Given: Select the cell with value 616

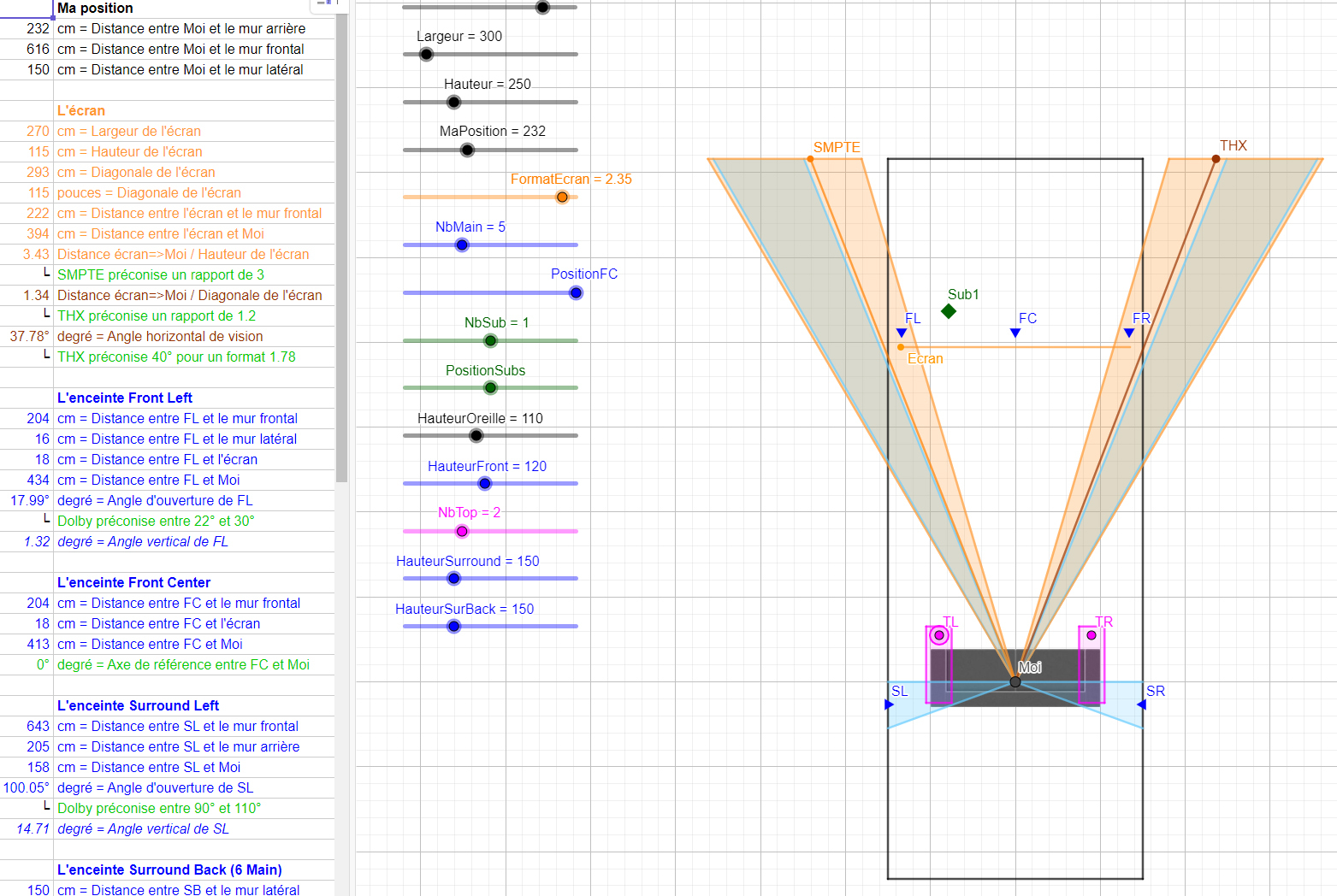Looking at the screenshot, I should [x=27, y=50].
